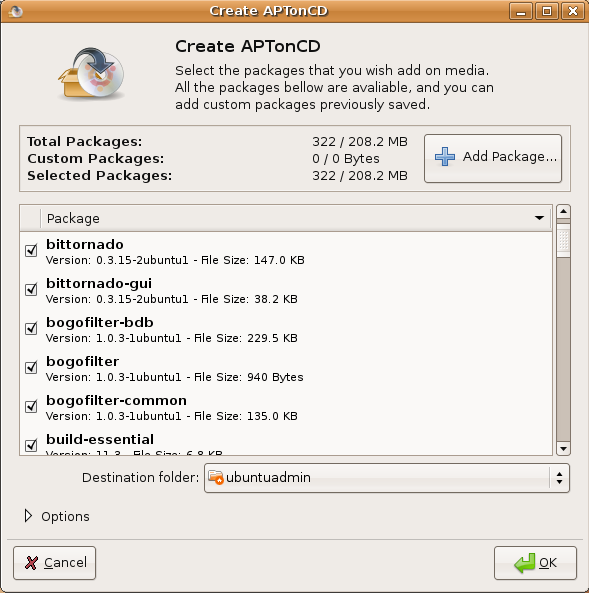
Task: Uncheck the bogofilter-bdb package
Action: coord(31,328)
